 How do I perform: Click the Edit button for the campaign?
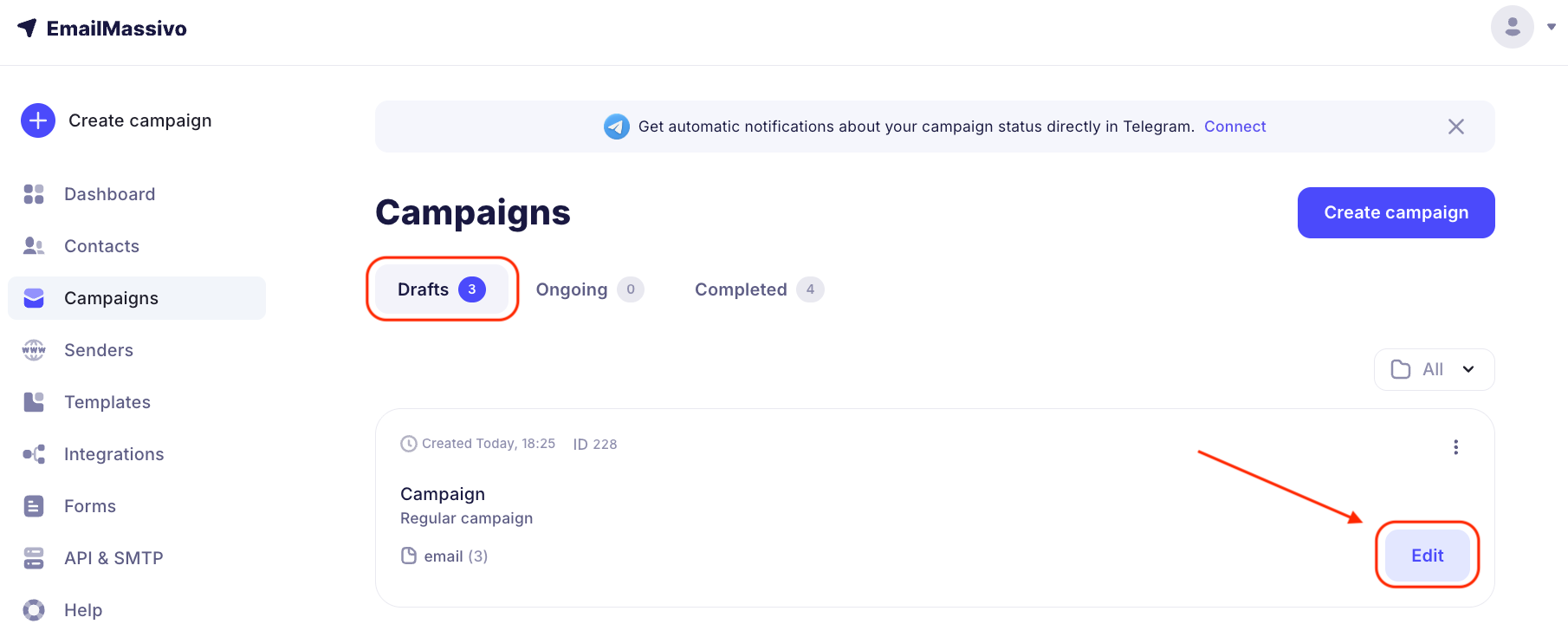click(1427, 556)
